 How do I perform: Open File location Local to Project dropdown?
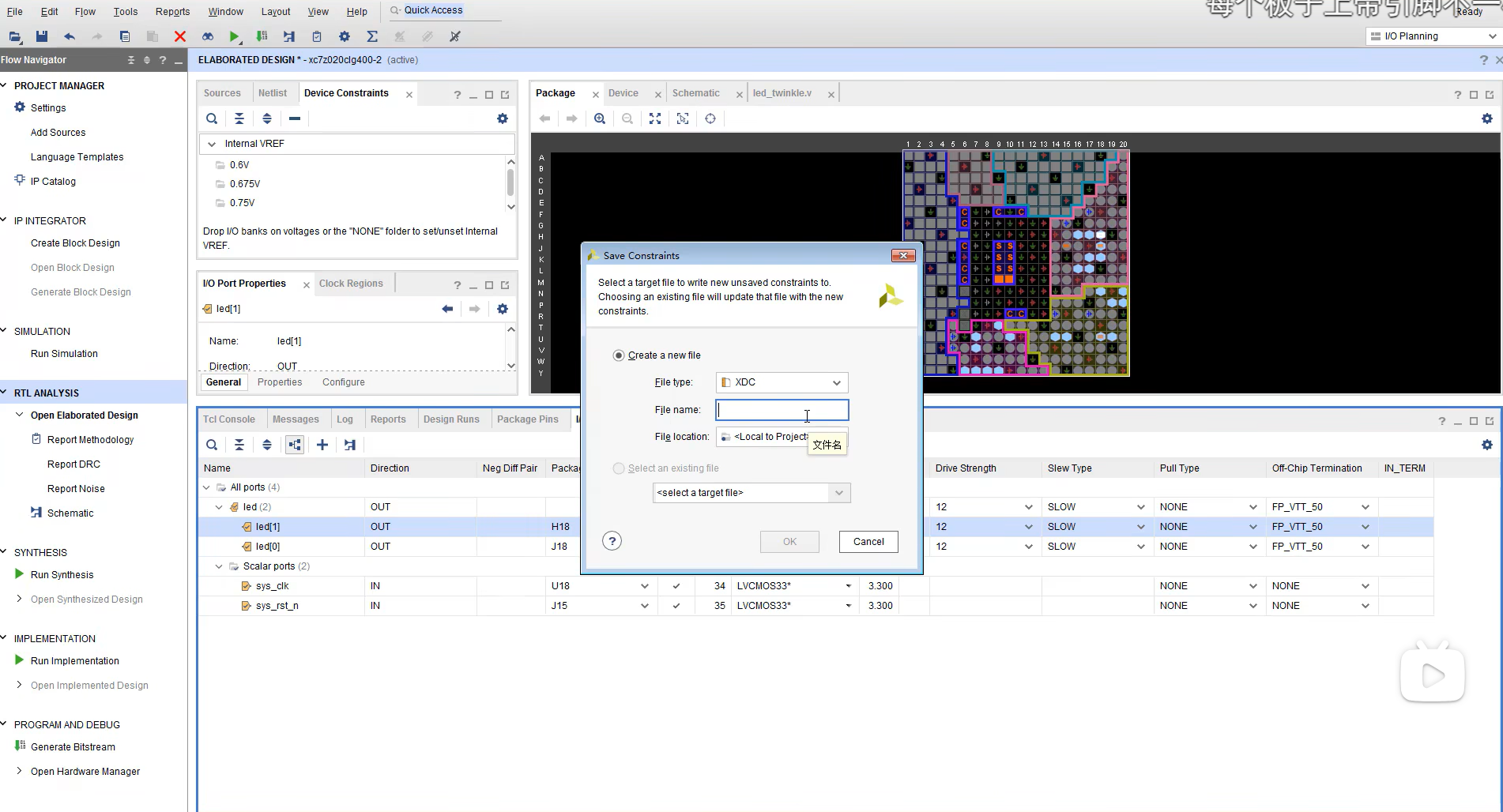pyautogui.click(x=782, y=437)
